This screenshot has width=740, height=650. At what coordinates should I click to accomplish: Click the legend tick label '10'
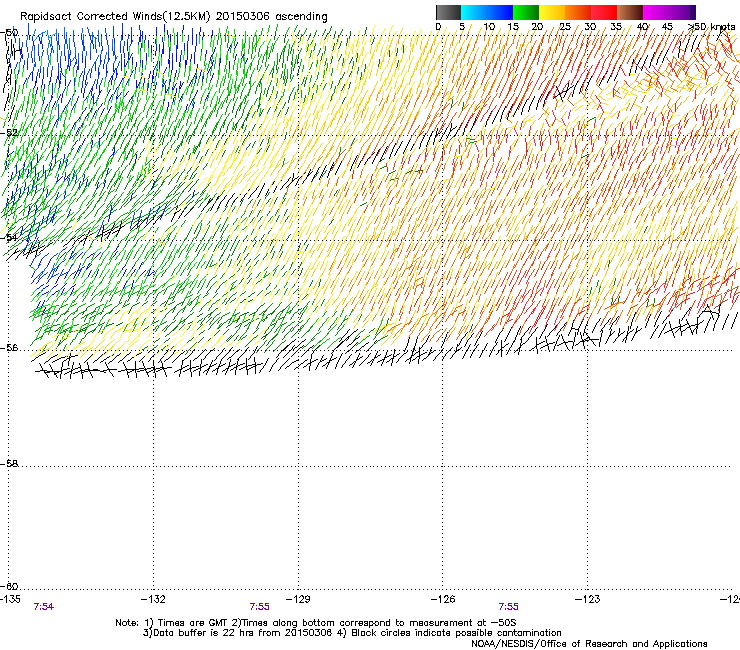click(489, 27)
